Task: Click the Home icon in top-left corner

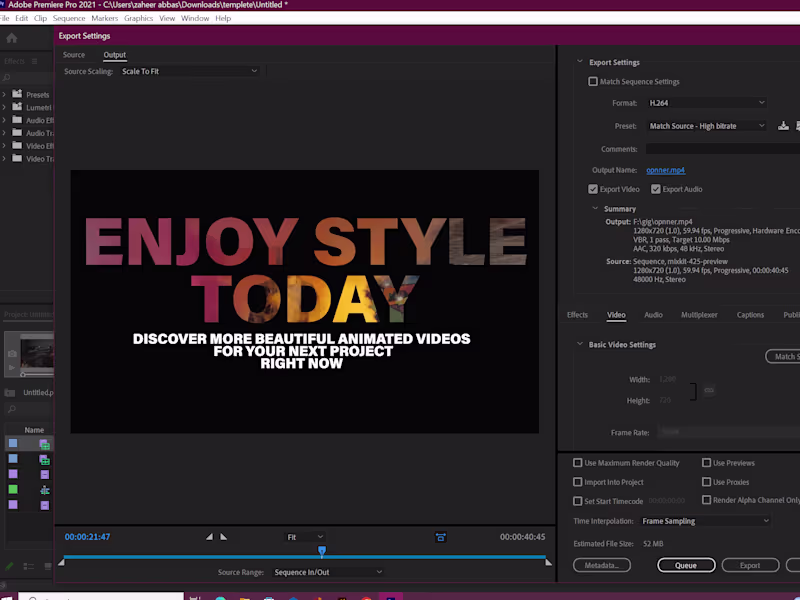Action: pyautogui.click(x=12, y=38)
